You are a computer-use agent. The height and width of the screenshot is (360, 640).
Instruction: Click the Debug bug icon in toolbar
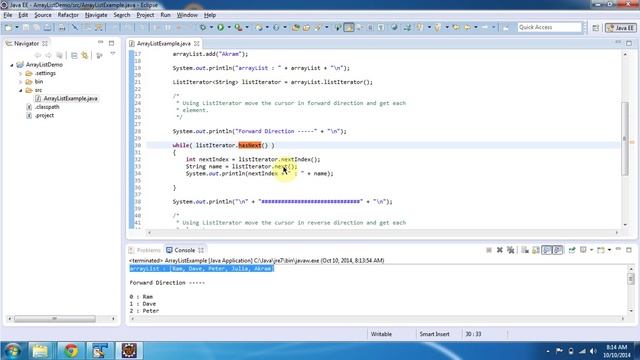pos(203,27)
